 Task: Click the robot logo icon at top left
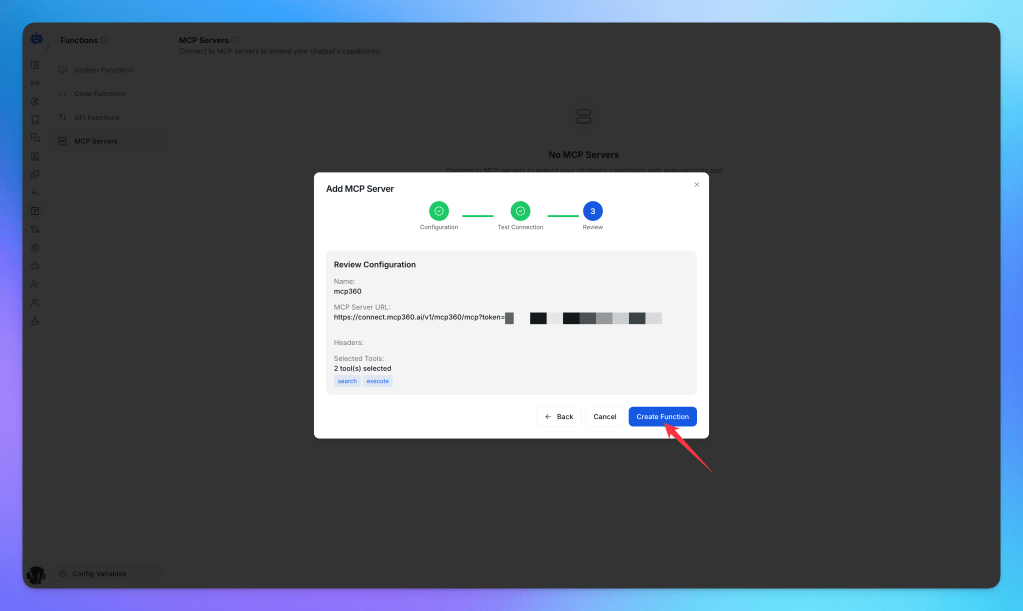36,39
